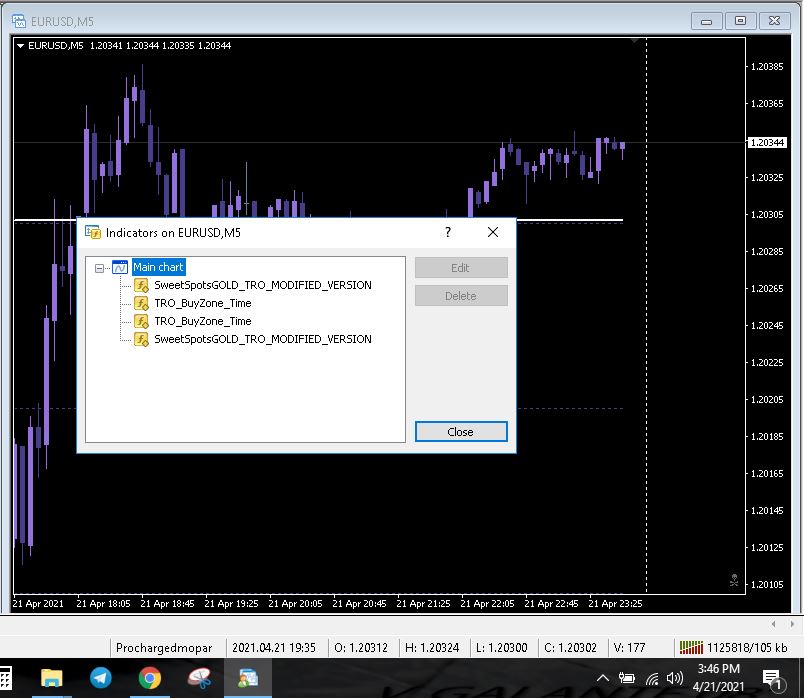Viewport: 804px width, 698px height.
Task: Click the EURUSD,M5 chart window title icon
Action: [x=19, y=19]
